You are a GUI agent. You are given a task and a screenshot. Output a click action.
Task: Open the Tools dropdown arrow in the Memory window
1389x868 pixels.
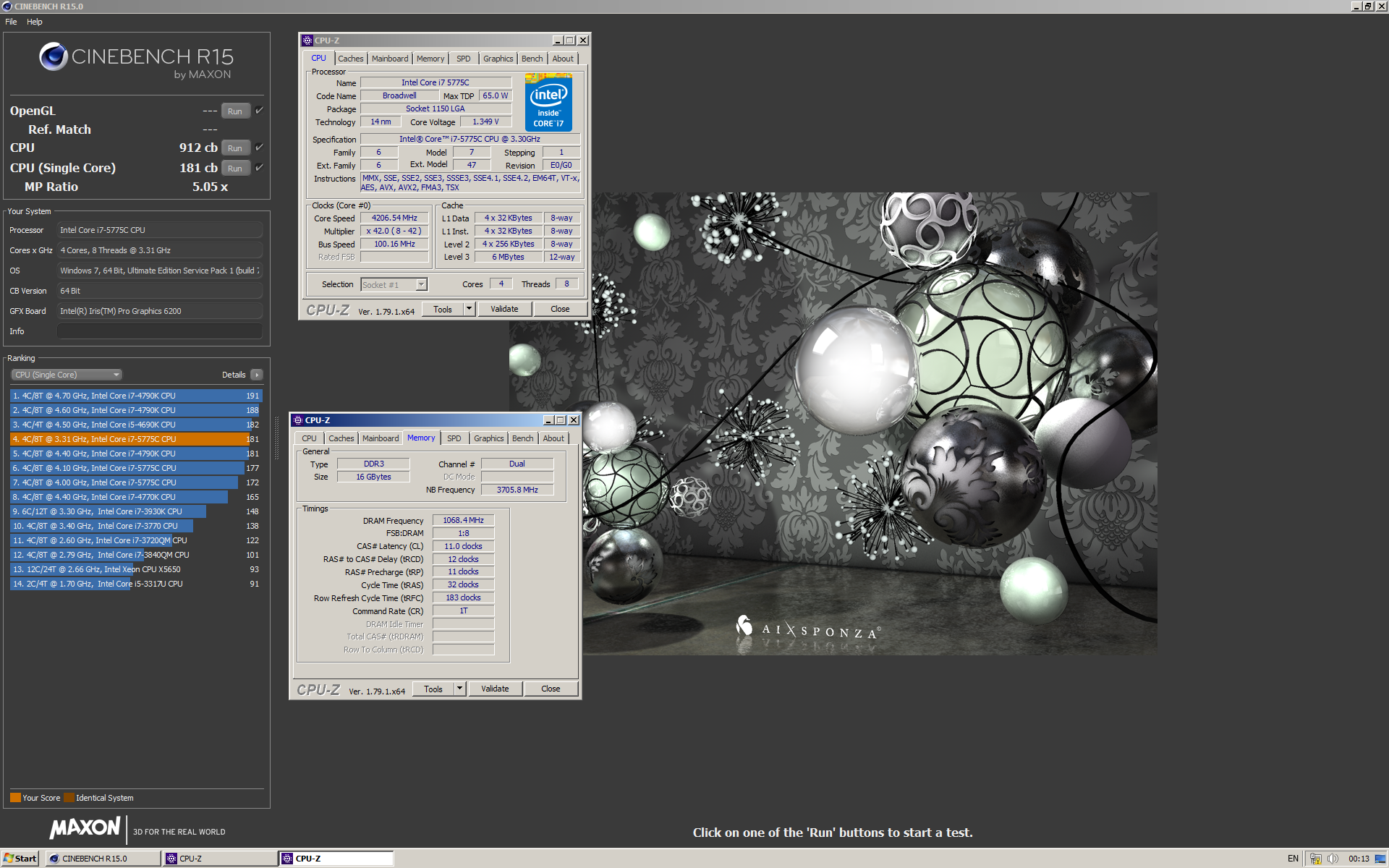point(459,689)
